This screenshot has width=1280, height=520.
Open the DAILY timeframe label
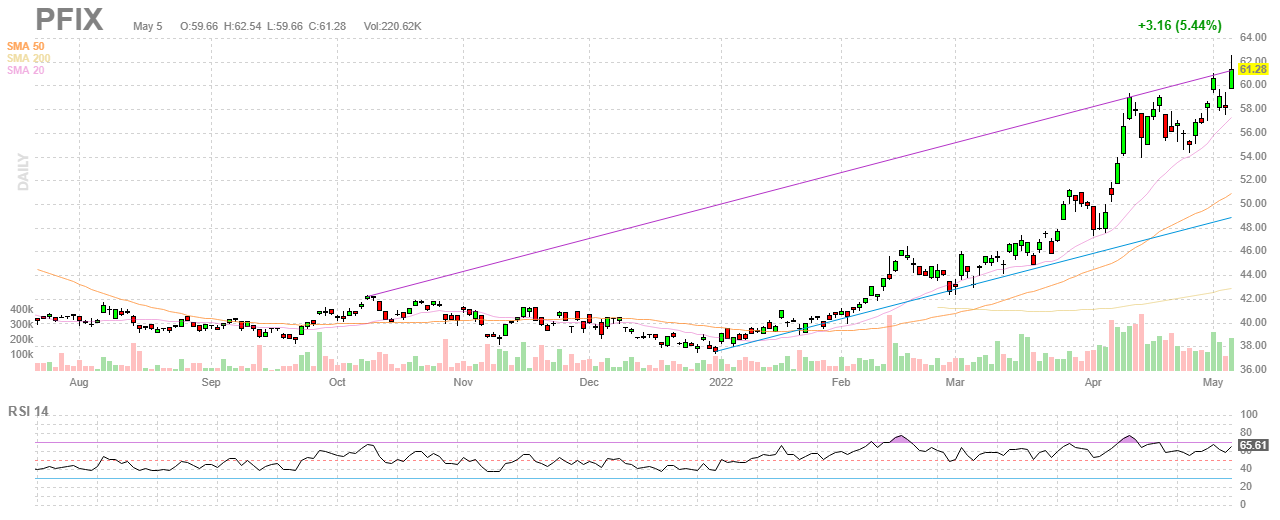pyautogui.click(x=21, y=172)
